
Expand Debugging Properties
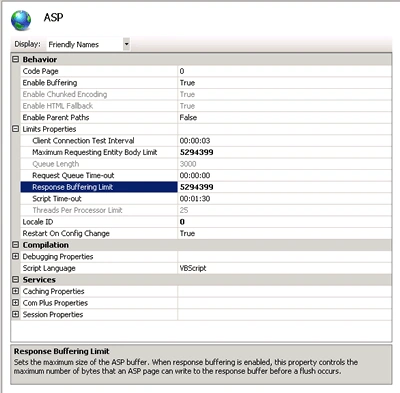point(15,256)
